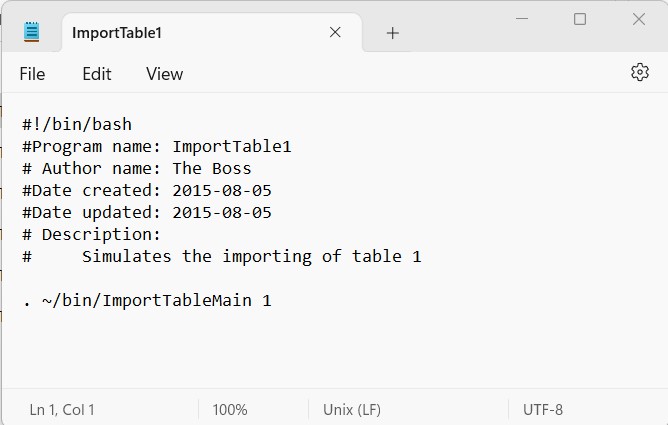668x425 pixels.
Task: Maximize the Notepad window
Action: [x=580, y=19]
